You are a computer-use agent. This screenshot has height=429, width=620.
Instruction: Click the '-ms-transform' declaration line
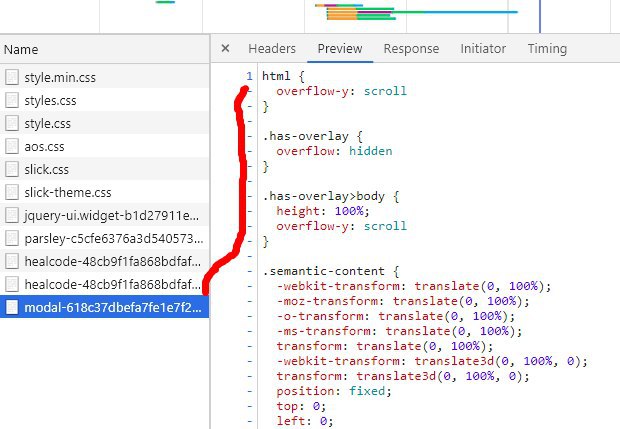click(x=399, y=331)
